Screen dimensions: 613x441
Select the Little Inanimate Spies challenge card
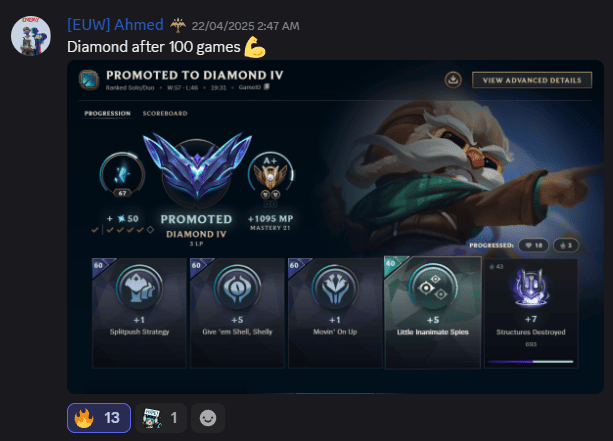(433, 312)
